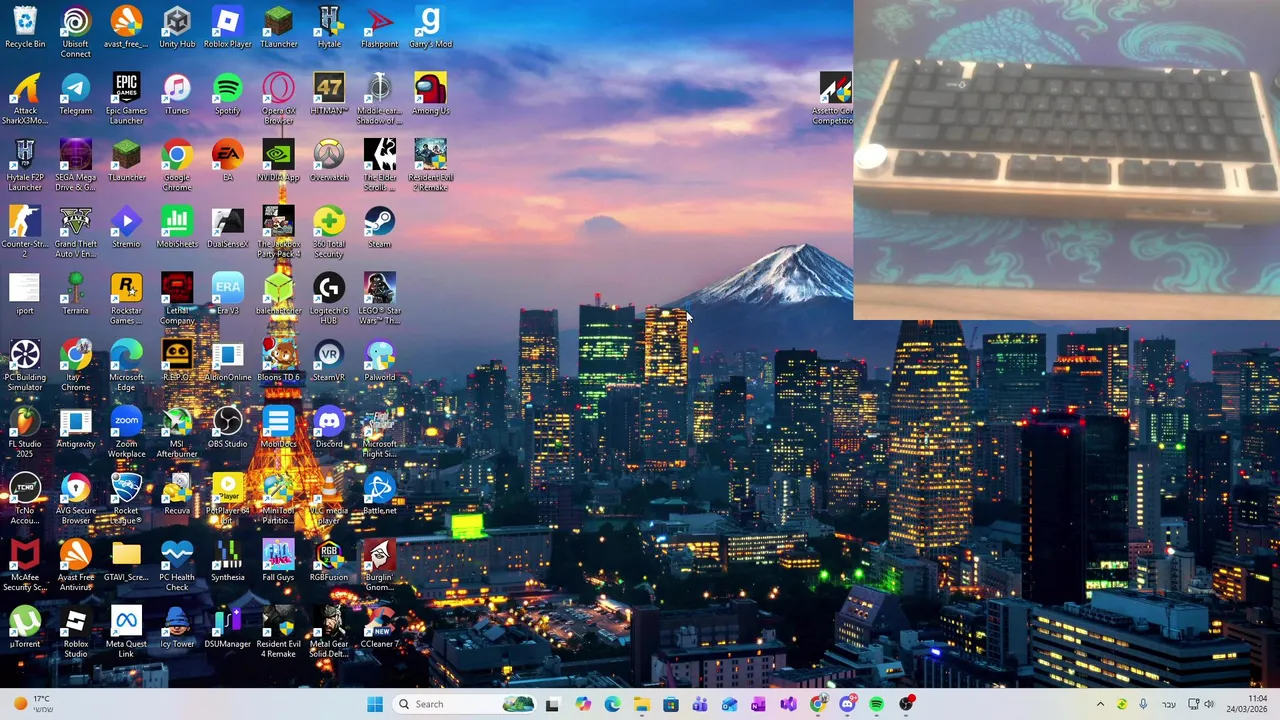Launch OBS Studio from the desktop
The width and height of the screenshot is (1280, 720).
coord(228,428)
